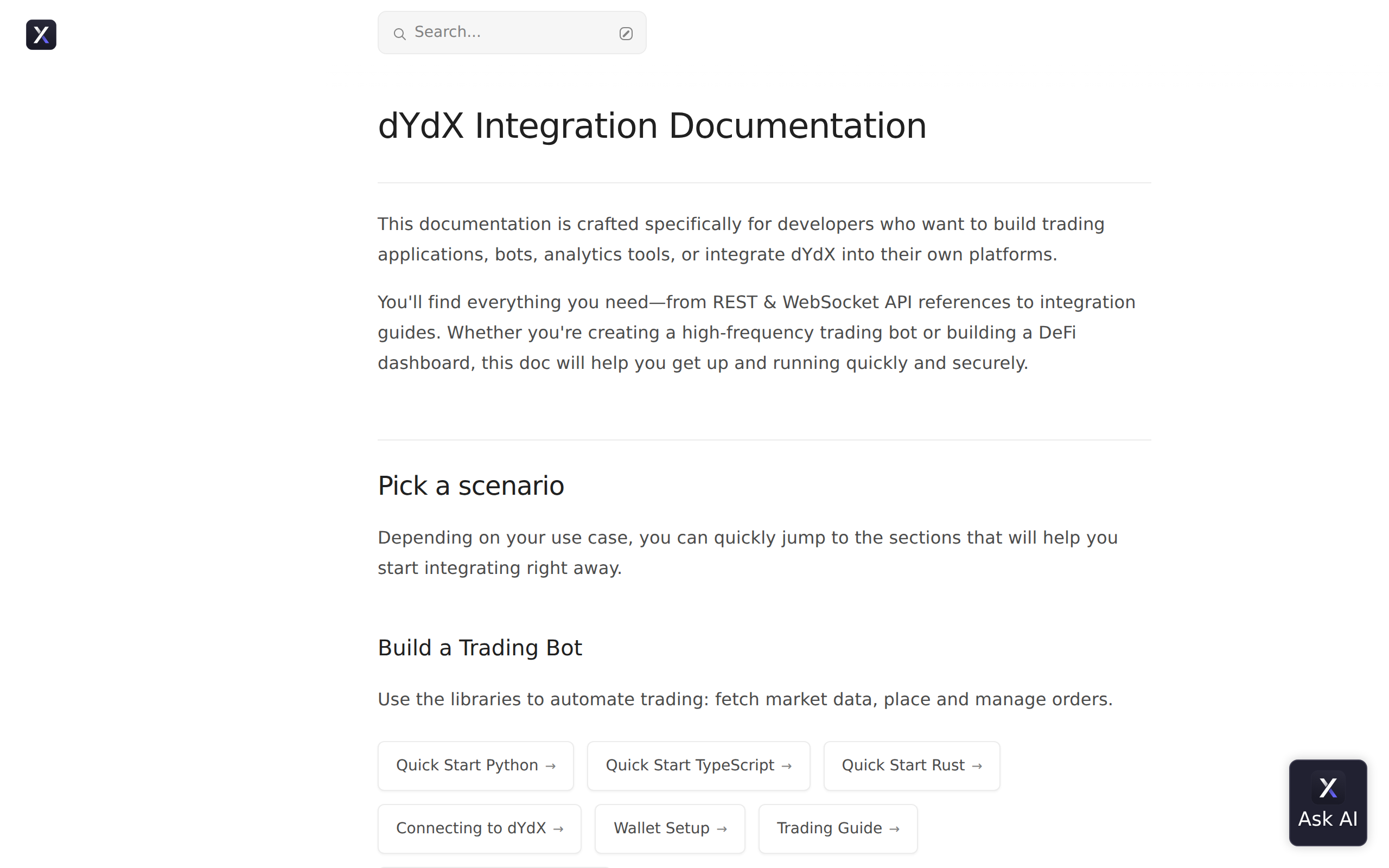Open the Wallet Setup guide
Screen dimensions: 1389x868
[670, 829]
